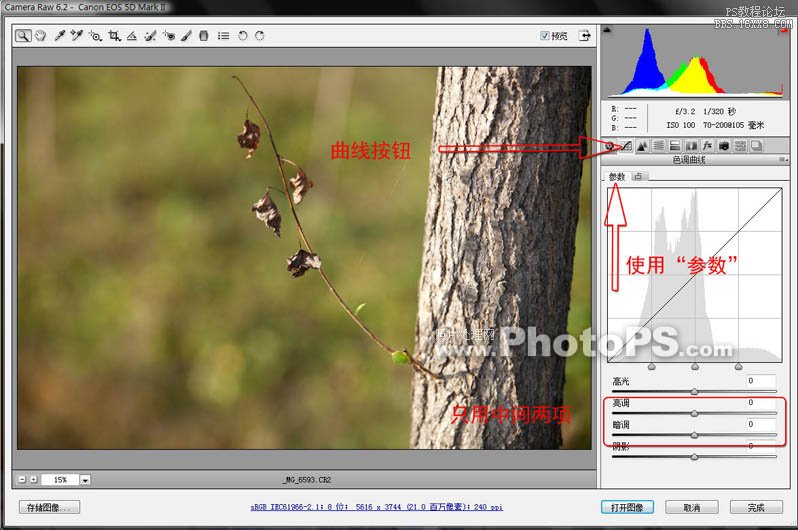Toggle full screen mode icon

tap(585, 36)
